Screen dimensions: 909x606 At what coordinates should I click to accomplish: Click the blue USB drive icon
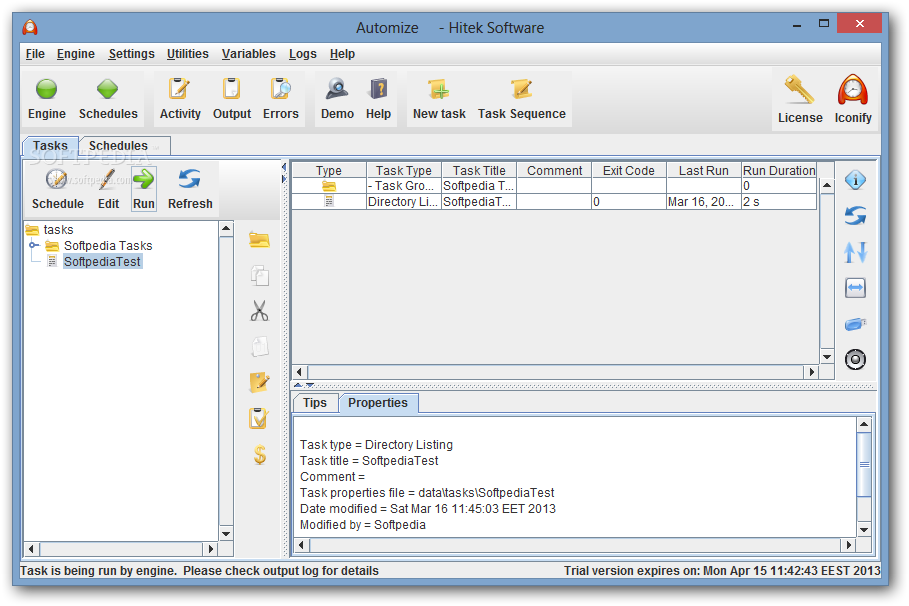pos(855,324)
